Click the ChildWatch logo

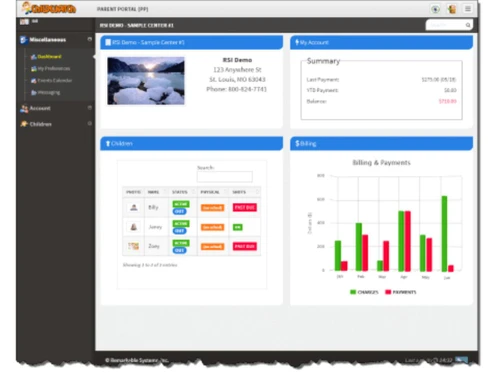point(49,8)
